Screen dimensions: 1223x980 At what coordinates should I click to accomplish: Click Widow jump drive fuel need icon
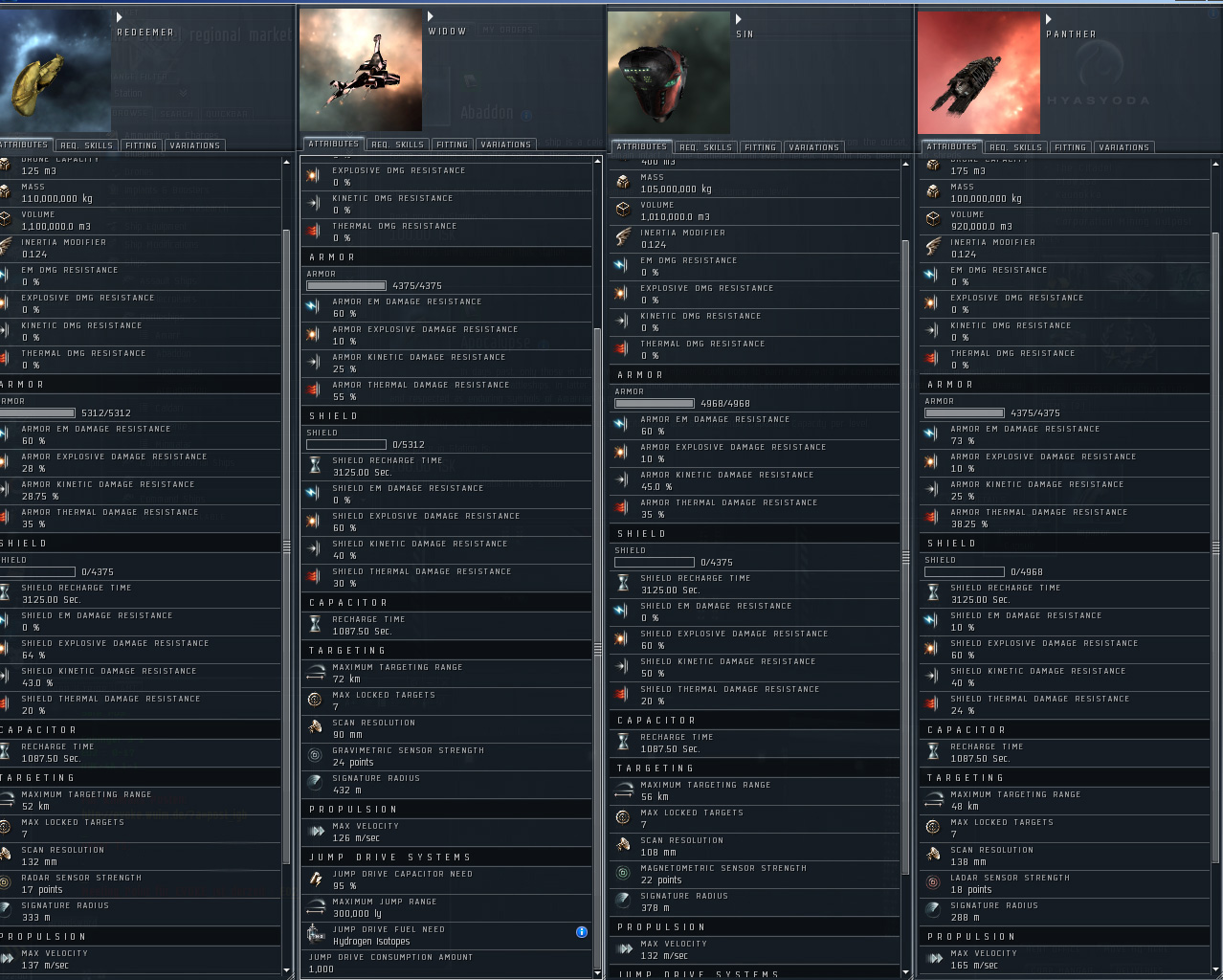315,935
